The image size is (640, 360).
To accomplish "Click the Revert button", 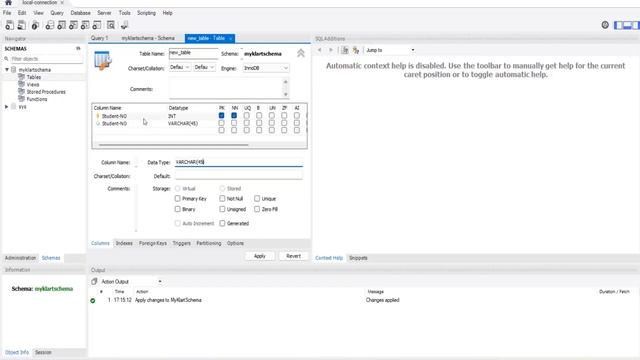I will [x=293, y=256].
